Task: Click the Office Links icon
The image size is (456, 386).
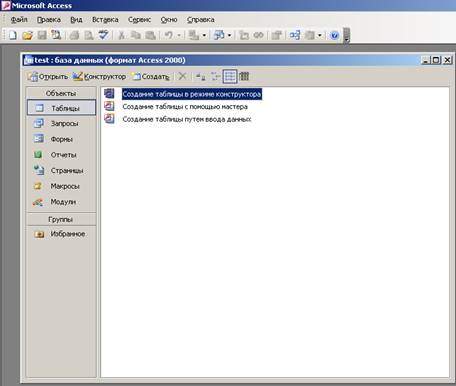Action: pos(194,35)
